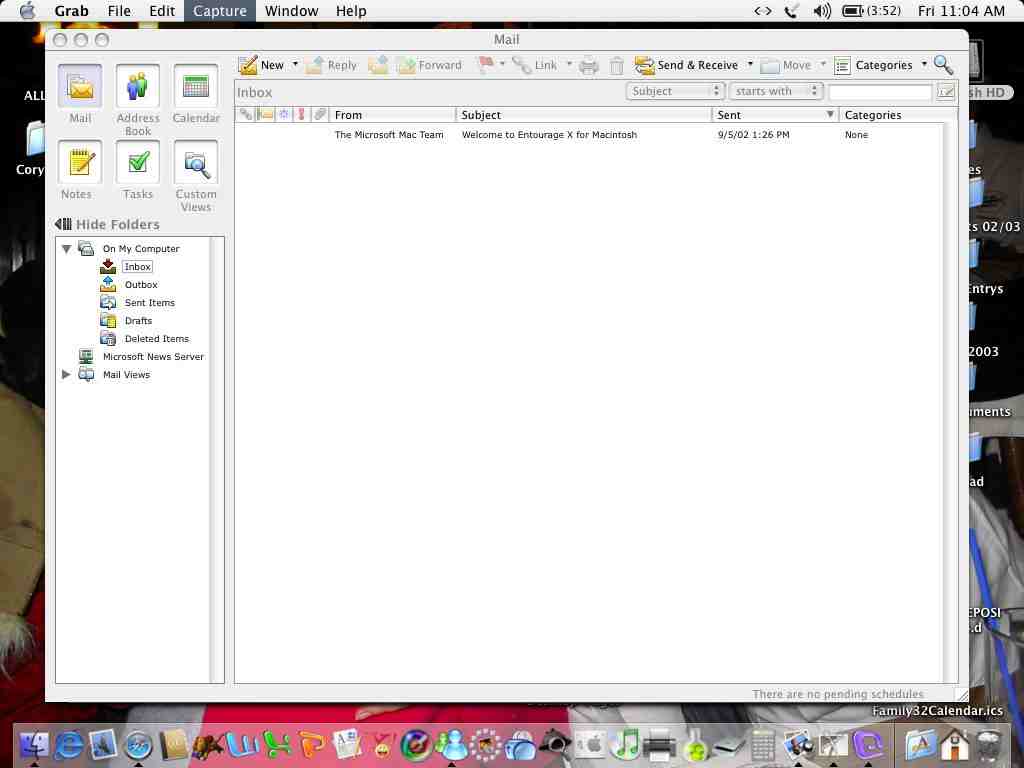
Task: Click the Link toolbar button
Action: click(x=535, y=65)
